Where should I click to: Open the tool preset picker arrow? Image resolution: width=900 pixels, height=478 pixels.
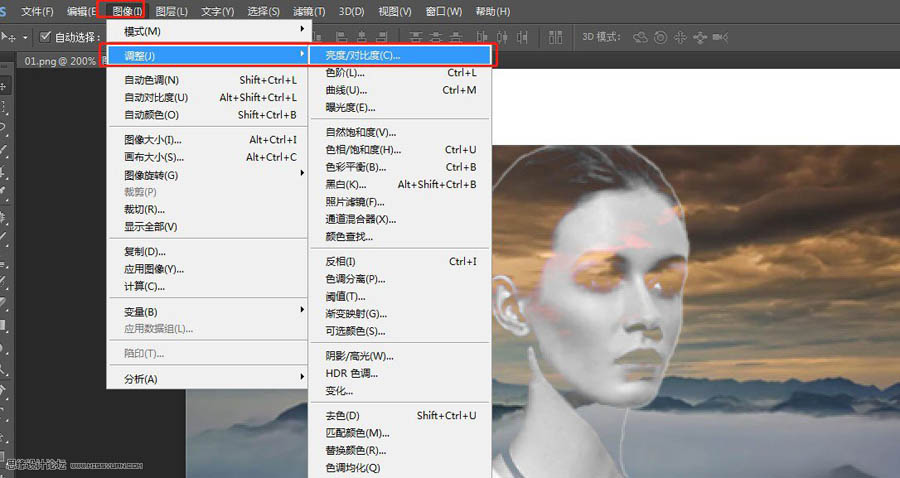(25, 38)
